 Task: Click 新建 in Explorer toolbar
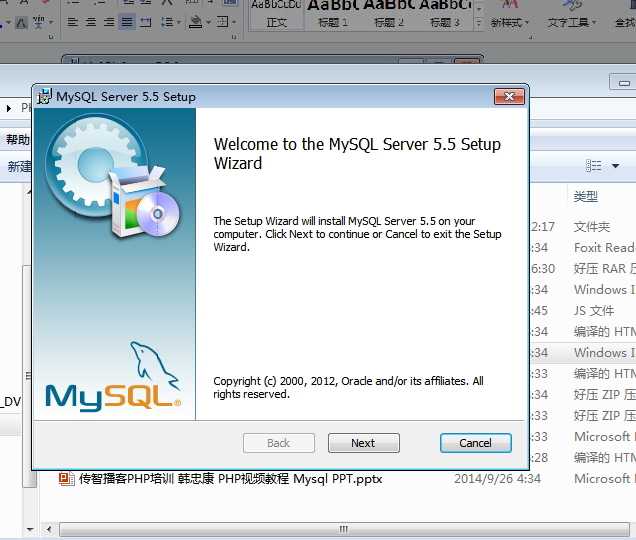19,166
